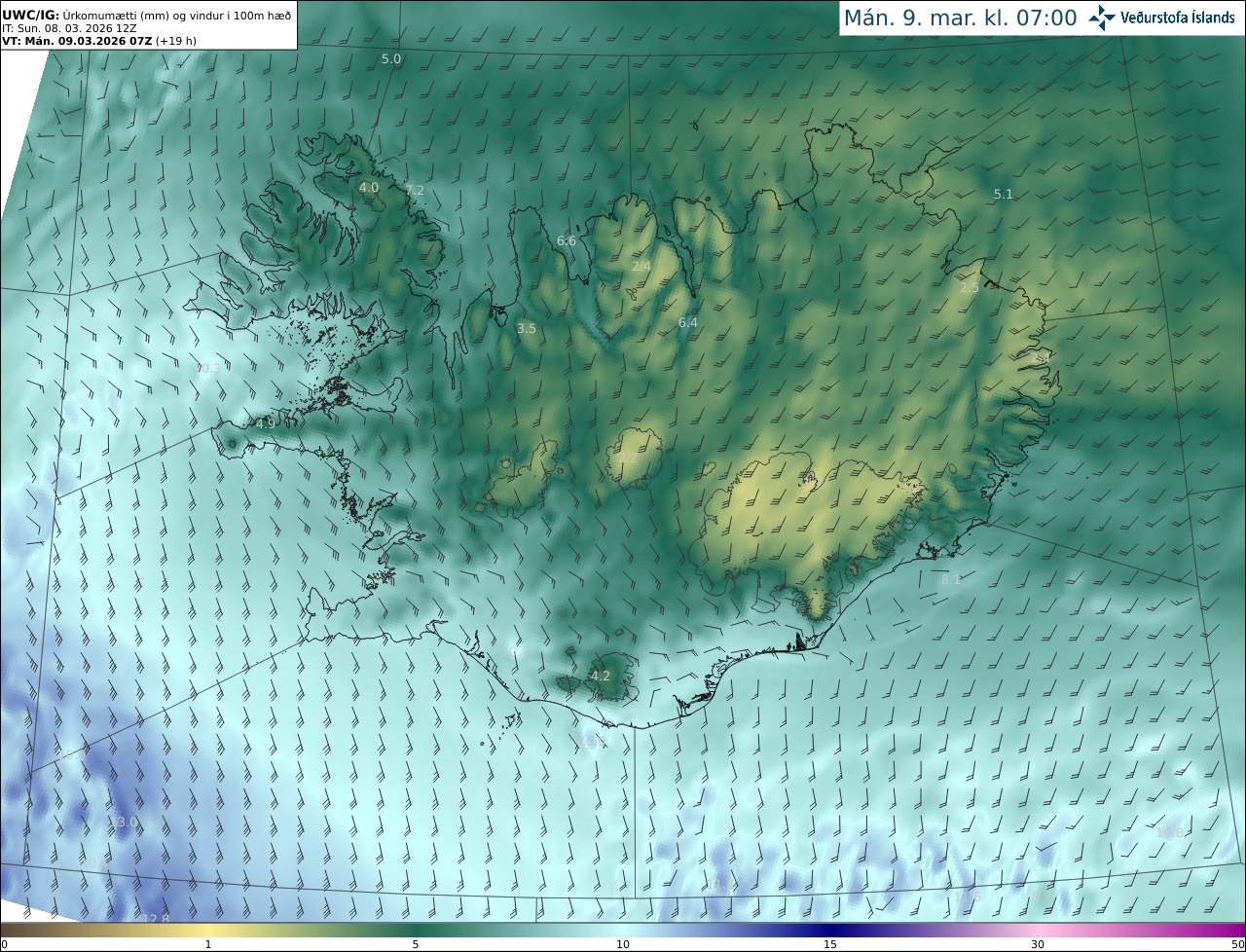Click the 13.0 value in the southwest sea
1246x952 pixels.
click(124, 823)
